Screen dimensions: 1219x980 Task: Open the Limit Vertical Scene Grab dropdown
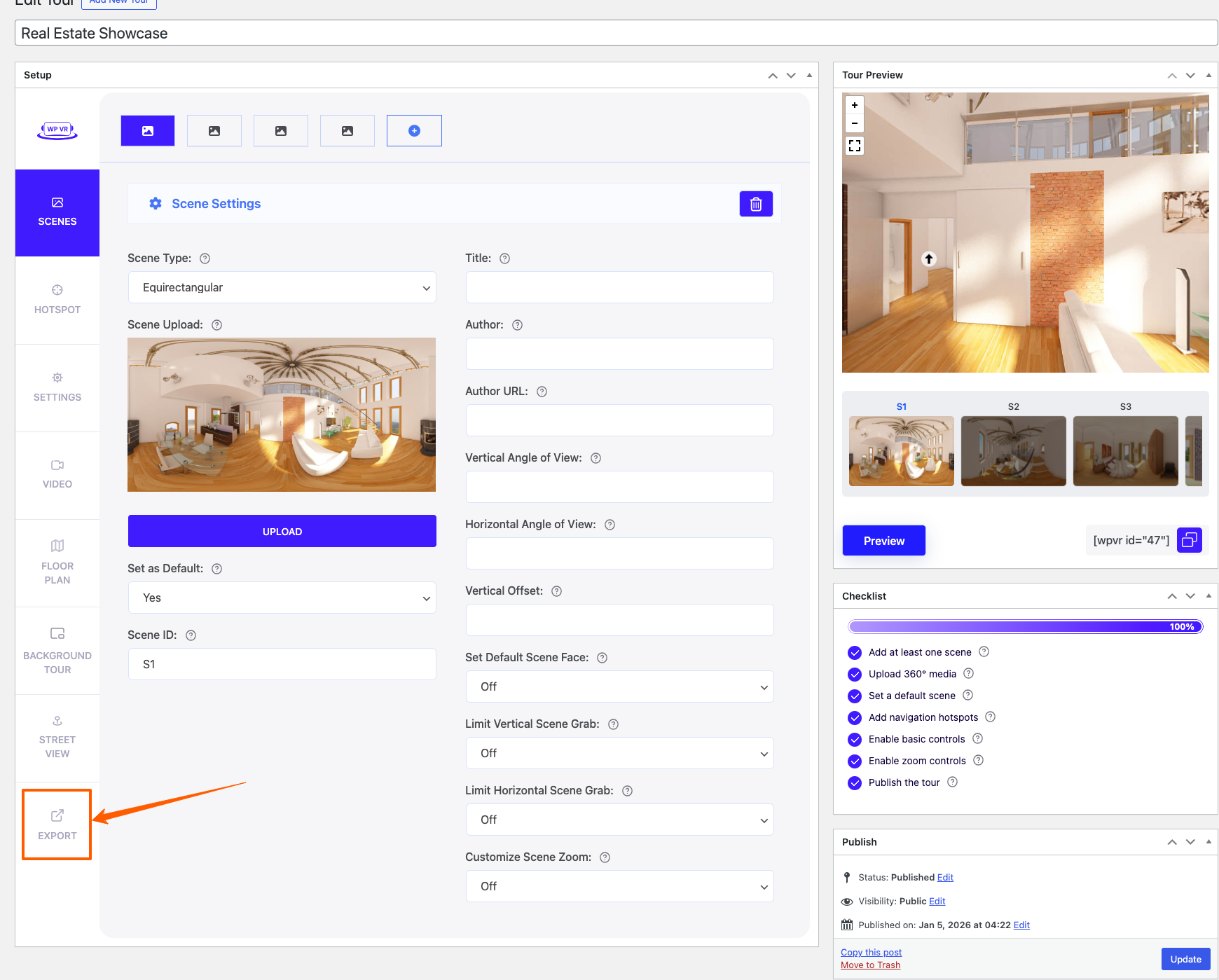pyautogui.click(x=619, y=753)
